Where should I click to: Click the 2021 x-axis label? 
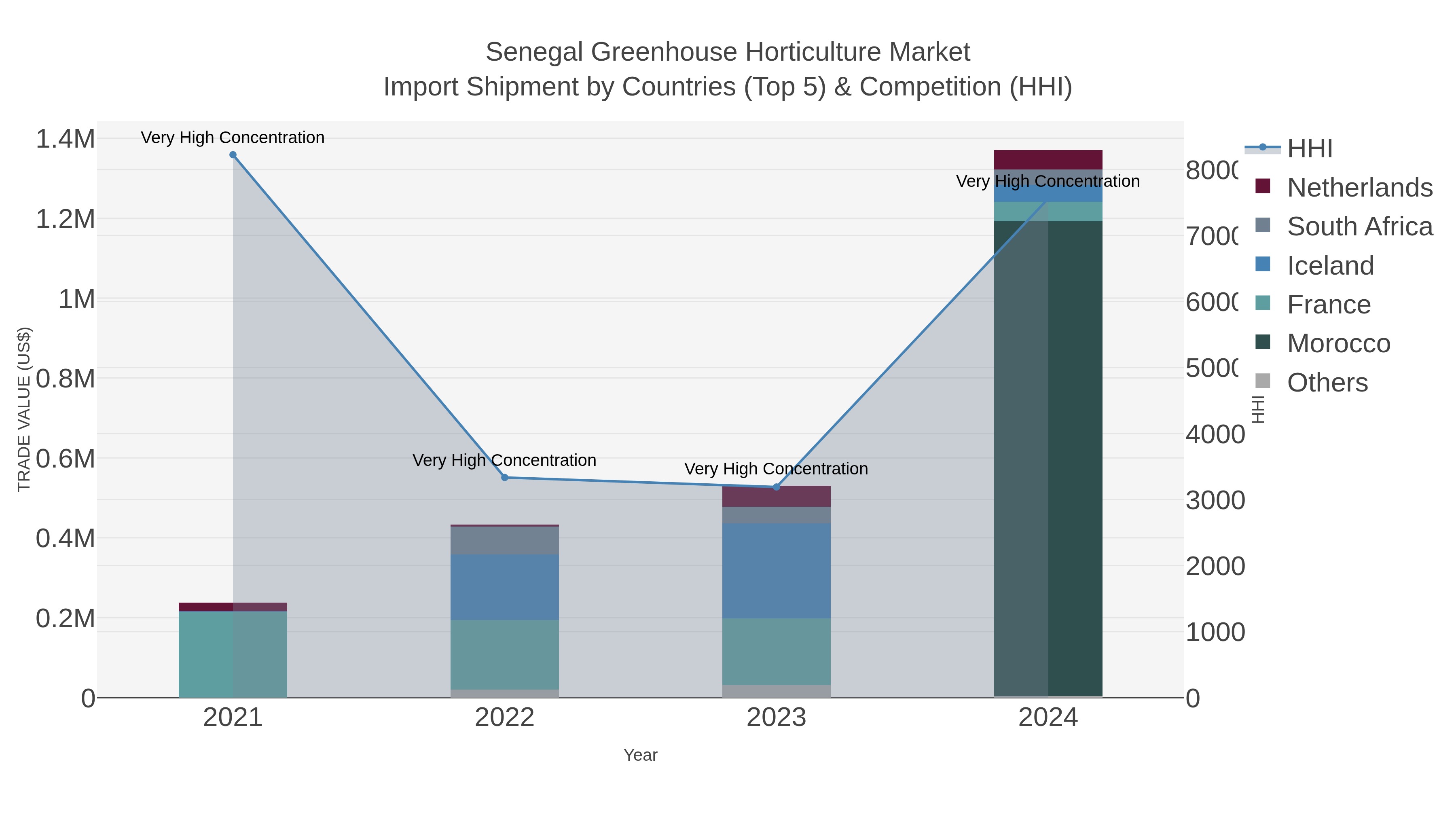[x=233, y=718]
